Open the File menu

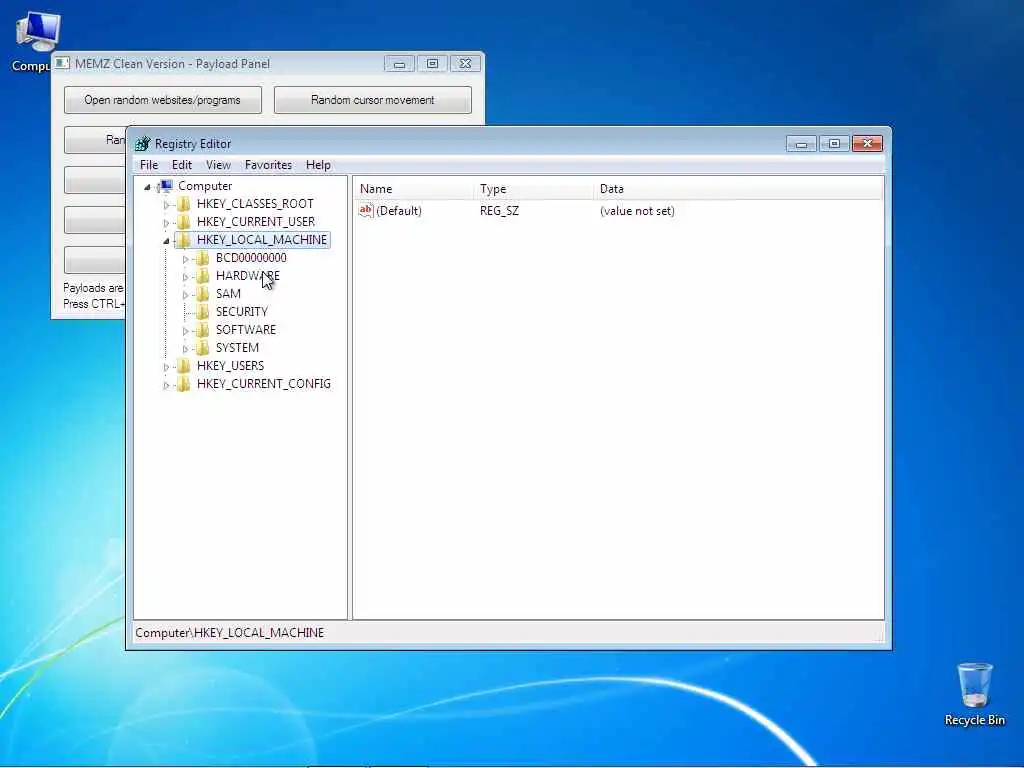149,165
